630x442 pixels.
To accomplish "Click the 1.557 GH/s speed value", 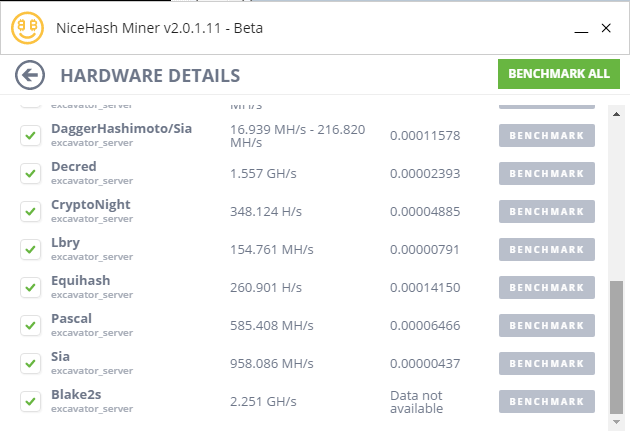I will point(263,174).
